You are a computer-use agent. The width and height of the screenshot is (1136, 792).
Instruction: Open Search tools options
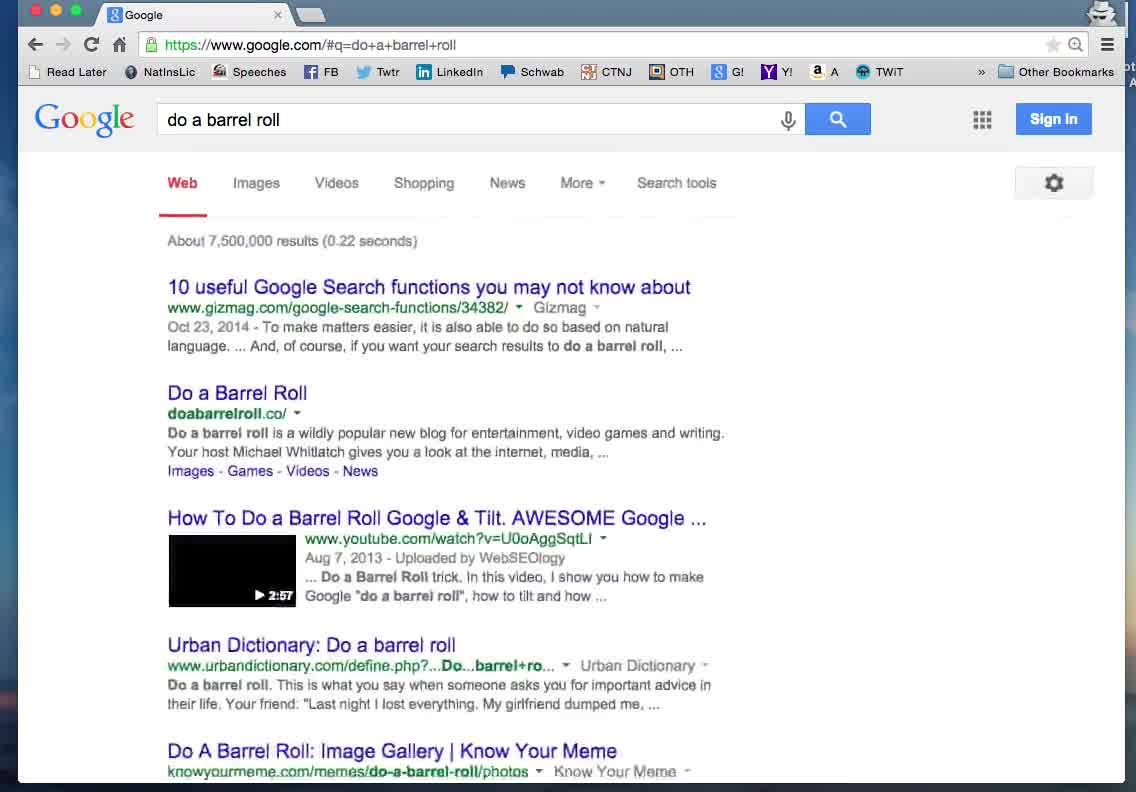[677, 183]
